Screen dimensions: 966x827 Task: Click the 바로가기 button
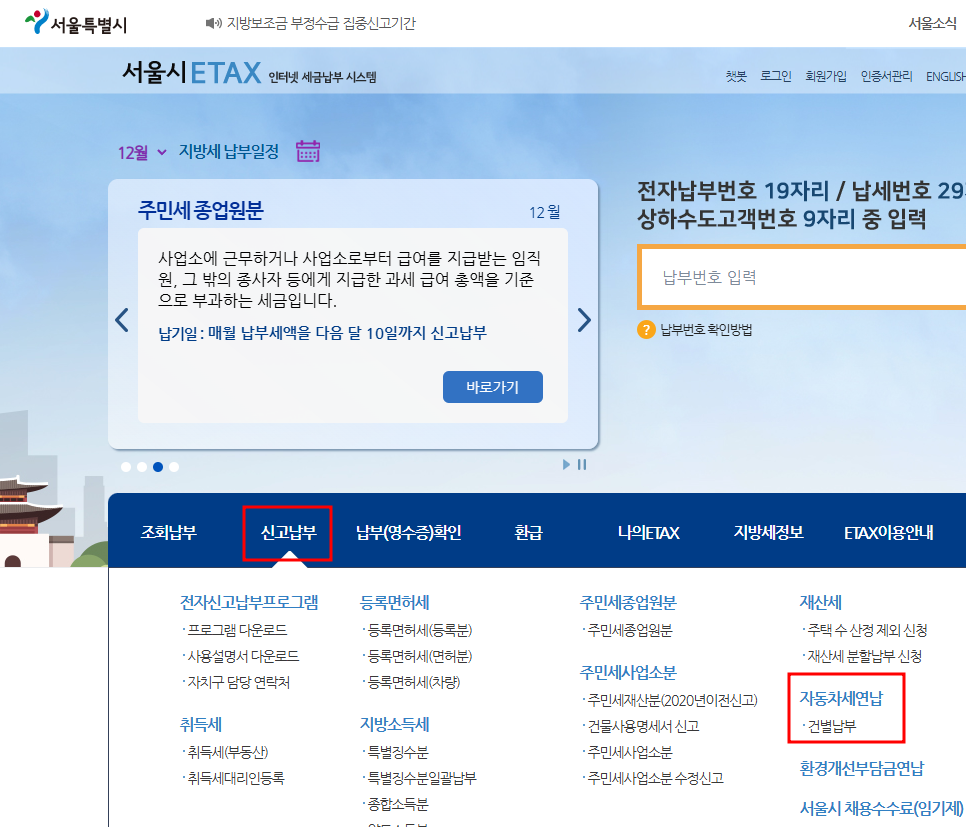pos(493,387)
